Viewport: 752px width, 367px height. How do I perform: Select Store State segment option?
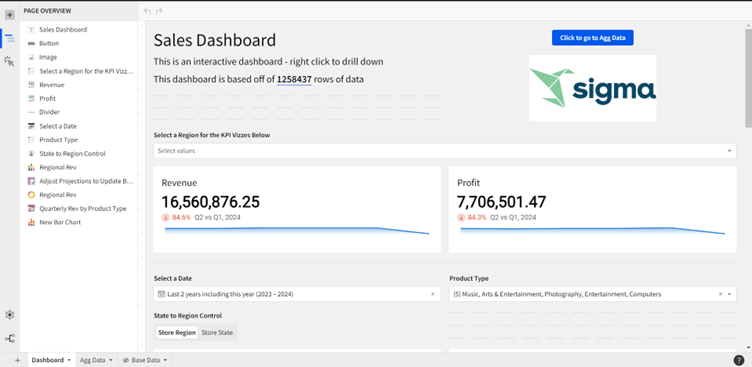click(x=217, y=332)
